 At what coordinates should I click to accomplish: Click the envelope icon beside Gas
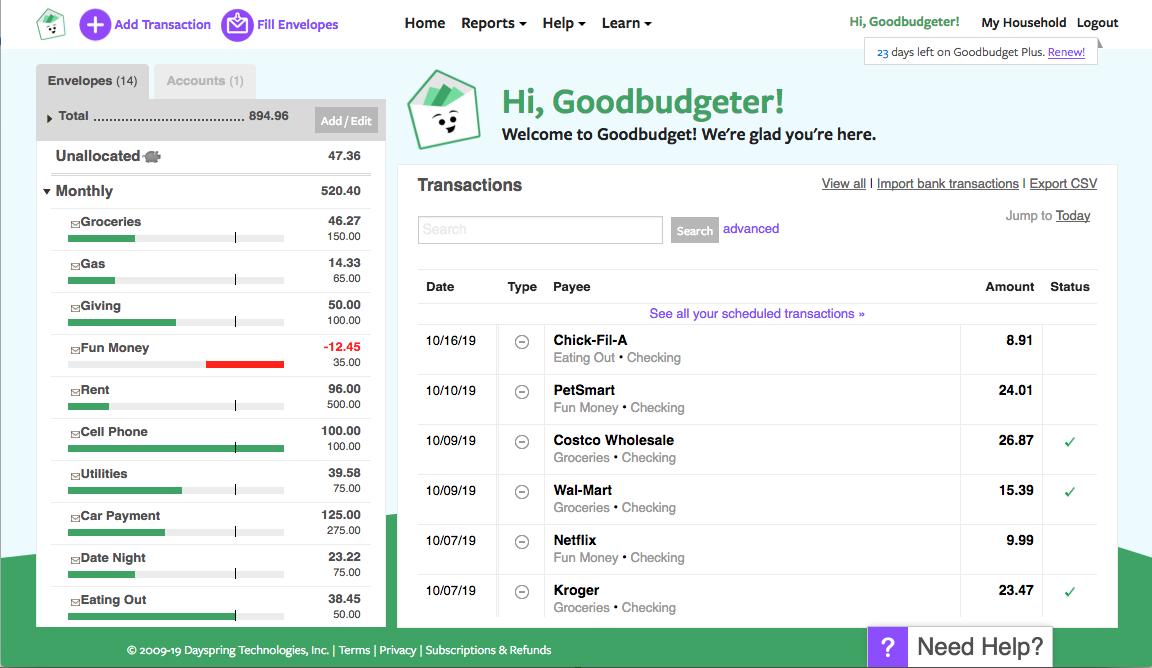(75, 265)
